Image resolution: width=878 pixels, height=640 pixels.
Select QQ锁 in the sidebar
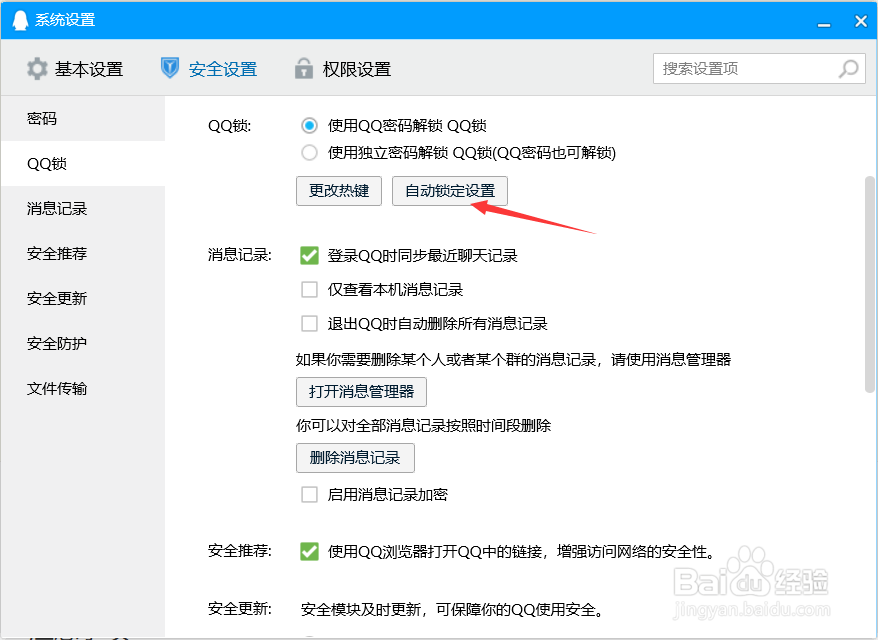pos(83,163)
